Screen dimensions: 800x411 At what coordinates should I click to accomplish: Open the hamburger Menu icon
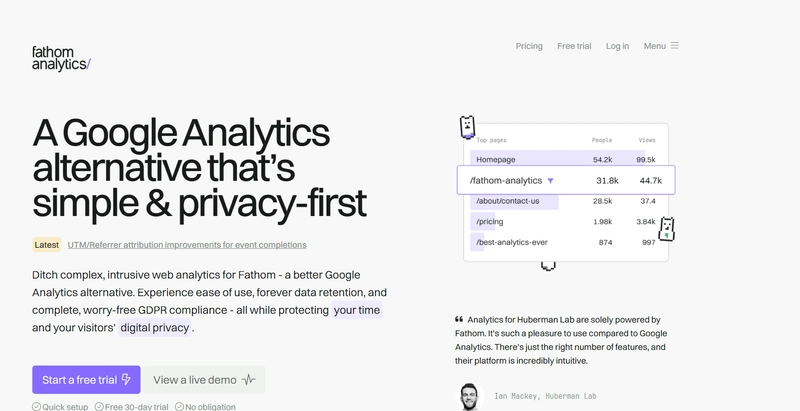pos(674,45)
